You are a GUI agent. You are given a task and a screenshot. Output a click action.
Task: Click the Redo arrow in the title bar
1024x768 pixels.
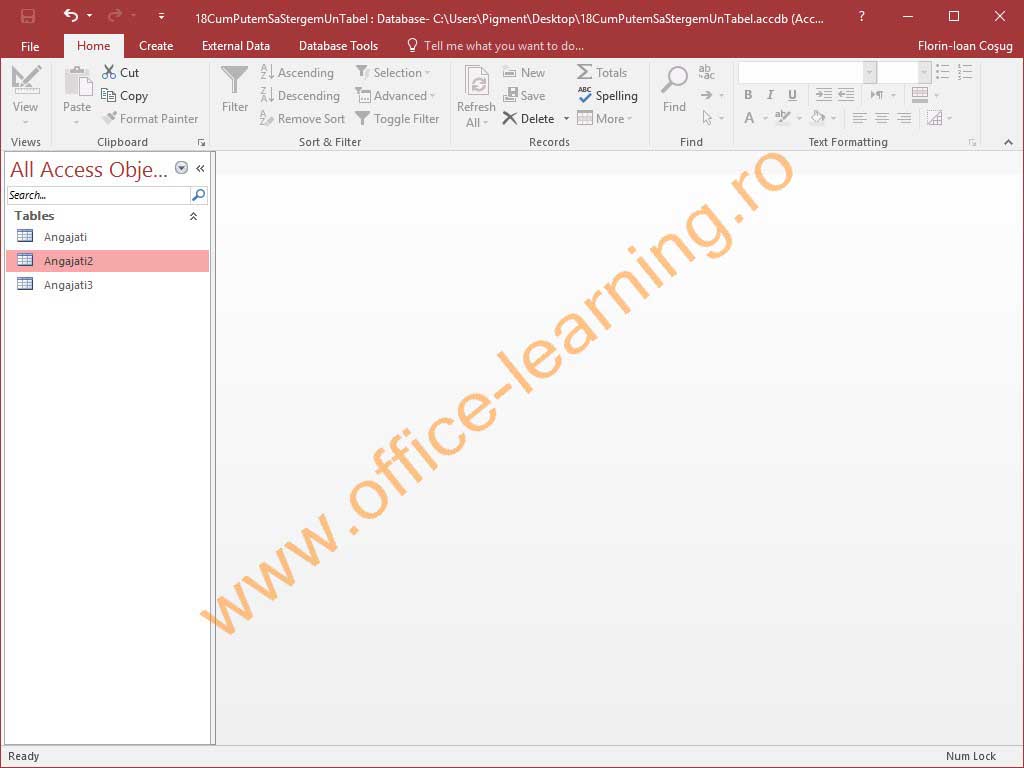pyautogui.click(x=114, y=16)
